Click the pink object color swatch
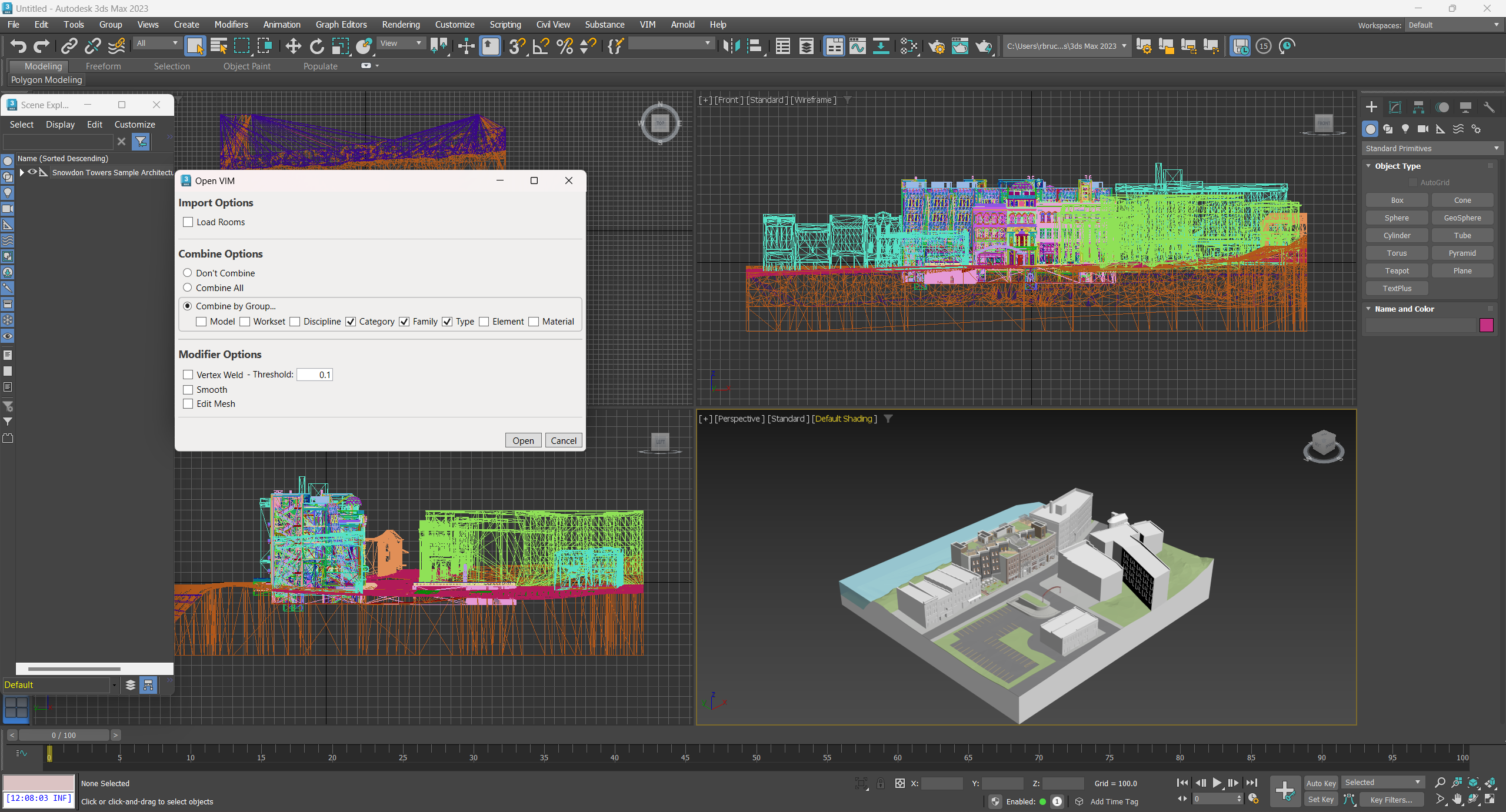Screen dimensions: 1506x812 [1486, 325]
